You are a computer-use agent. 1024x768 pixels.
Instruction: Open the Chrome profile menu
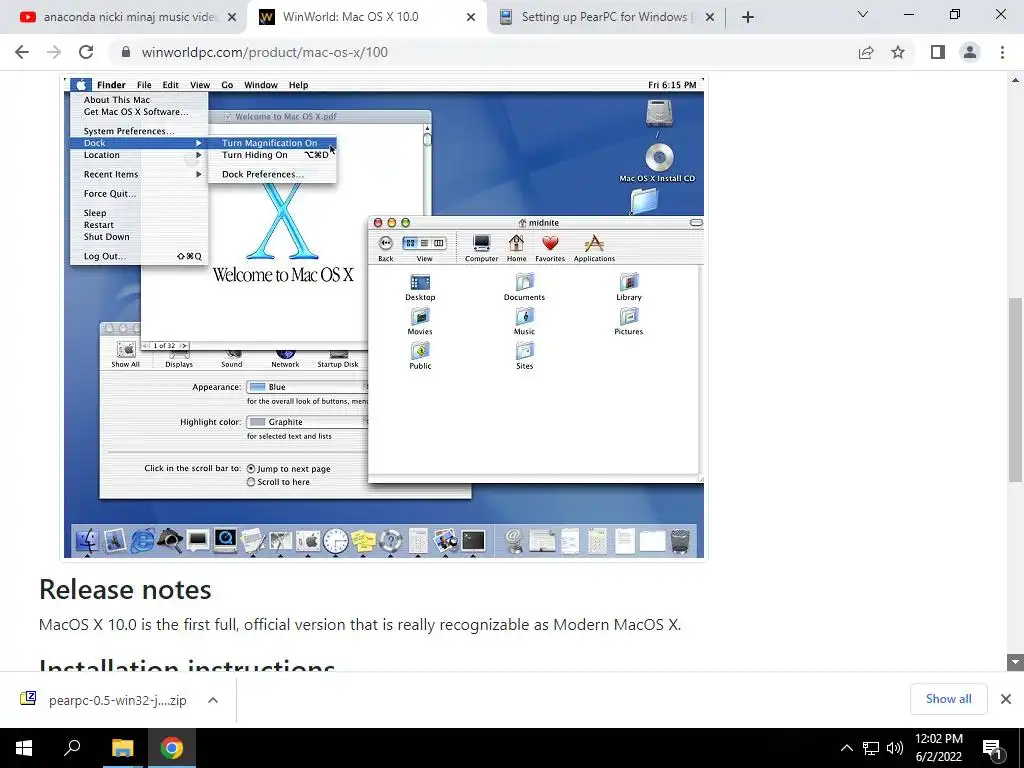[x=970, y=52]
